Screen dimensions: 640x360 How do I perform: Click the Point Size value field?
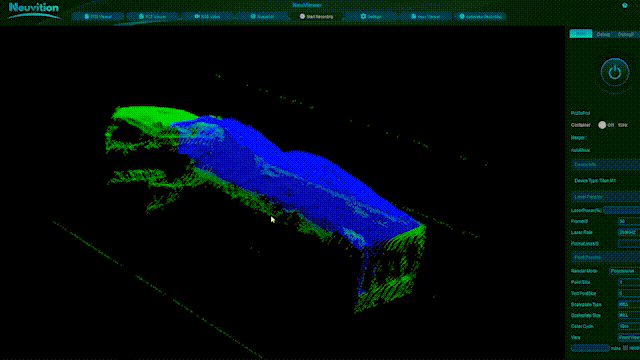pyautogui.click(x=629, y=282)
